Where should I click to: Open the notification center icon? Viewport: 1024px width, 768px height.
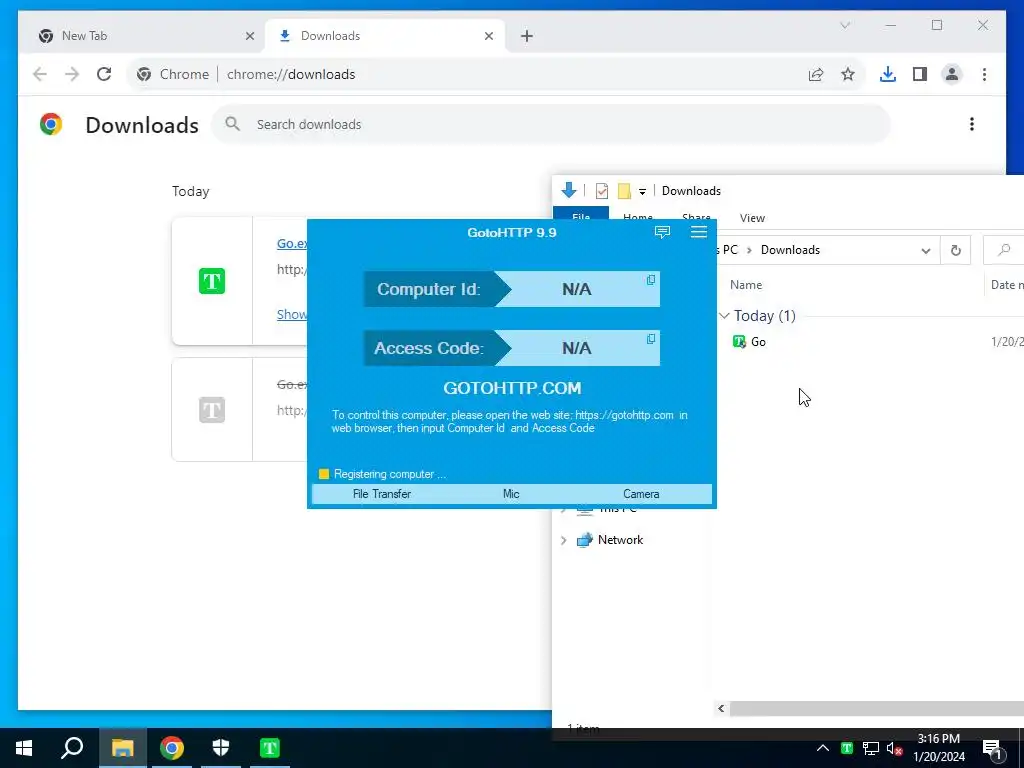tap(993, 749)
